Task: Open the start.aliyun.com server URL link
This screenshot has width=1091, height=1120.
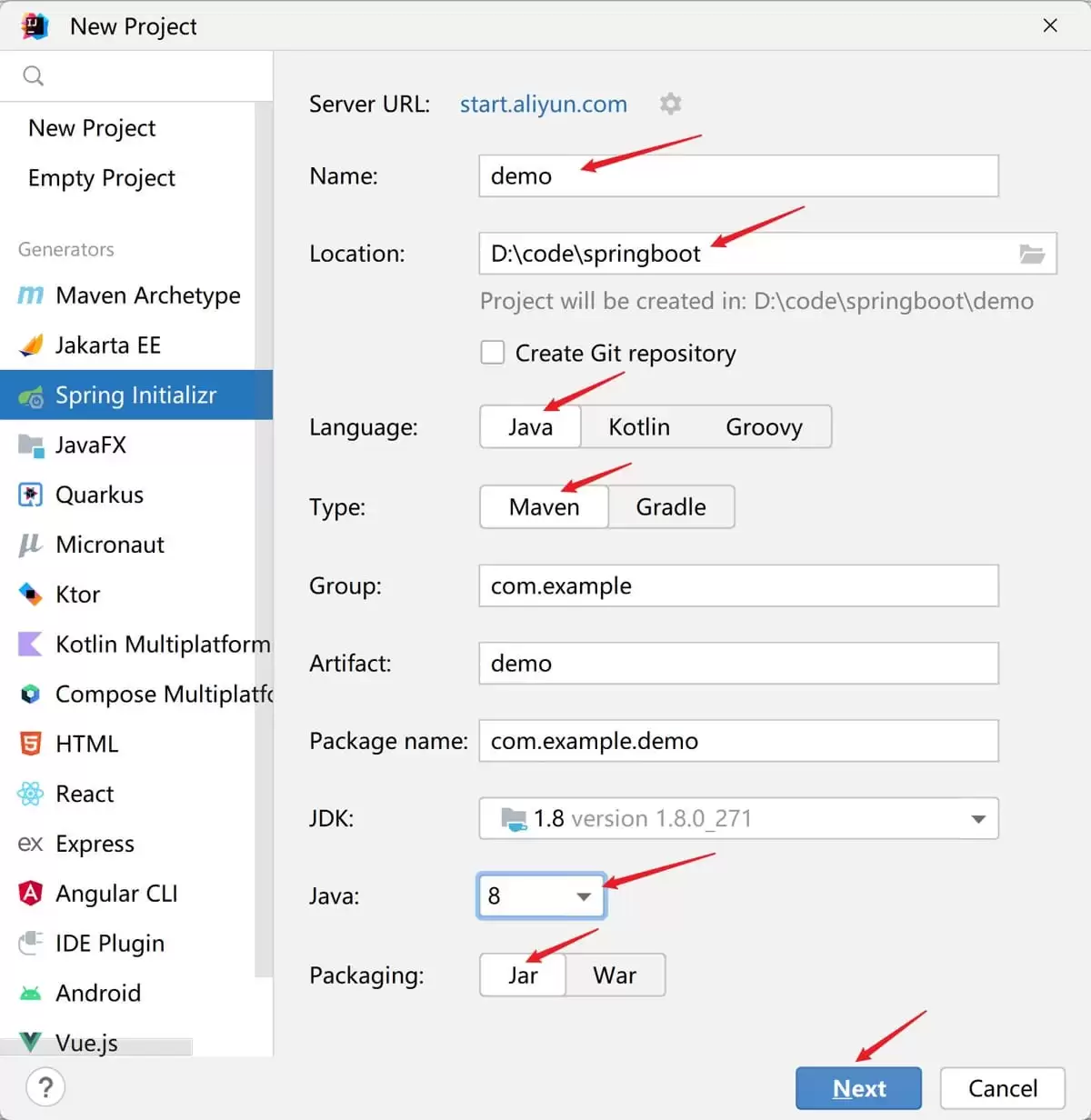Action: [x=544, y=104]
